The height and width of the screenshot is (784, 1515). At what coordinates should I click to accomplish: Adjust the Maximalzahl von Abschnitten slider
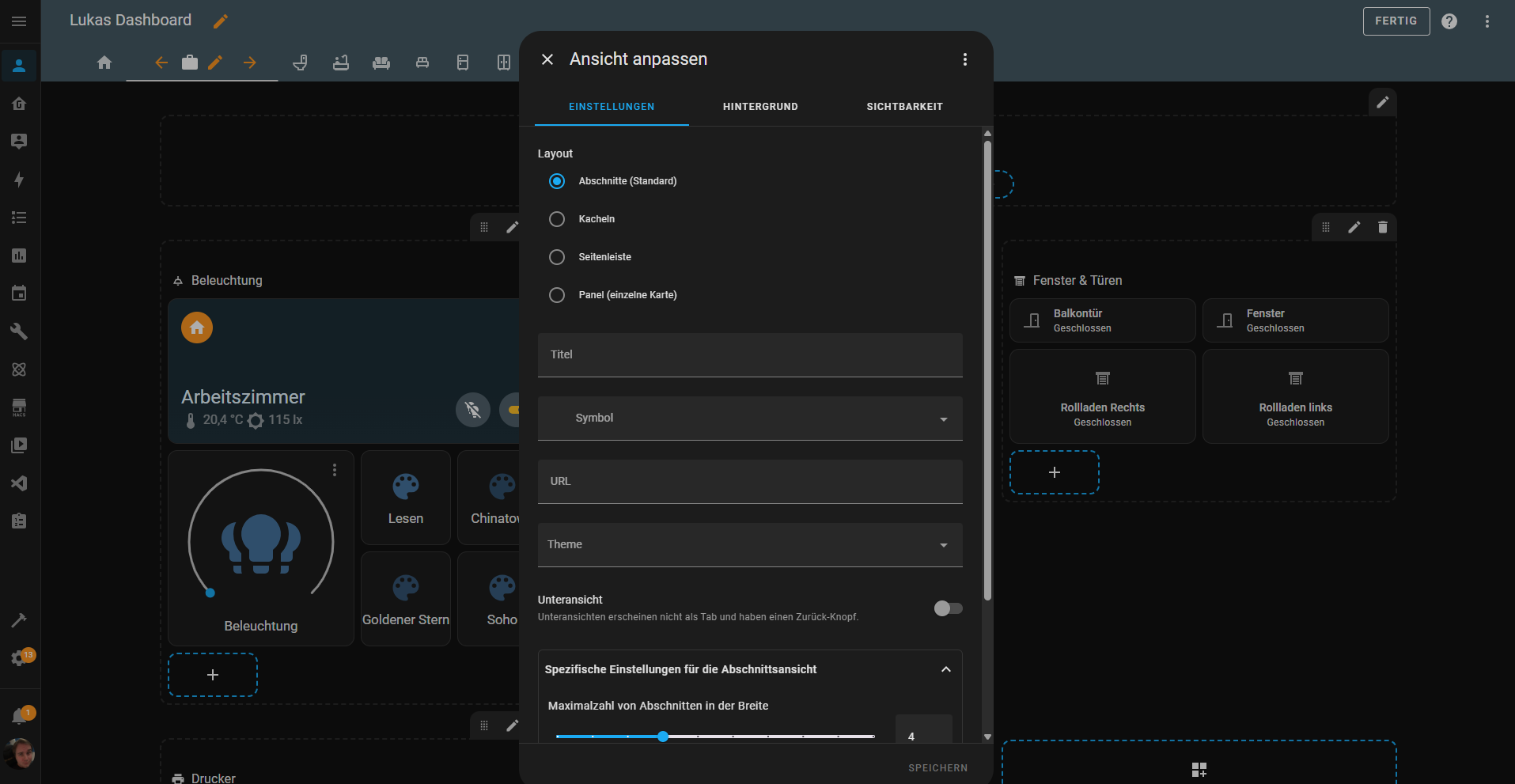(x=662, y=736)
